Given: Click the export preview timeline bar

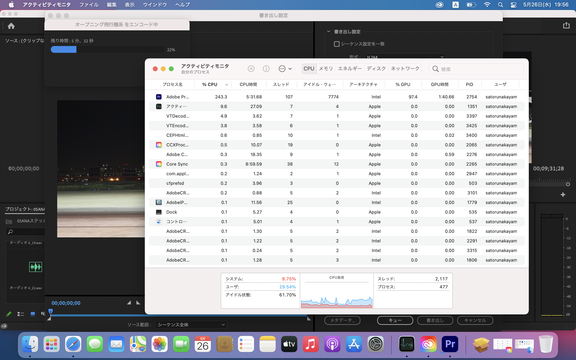Looking at the screenshot, I should (180, 315).
